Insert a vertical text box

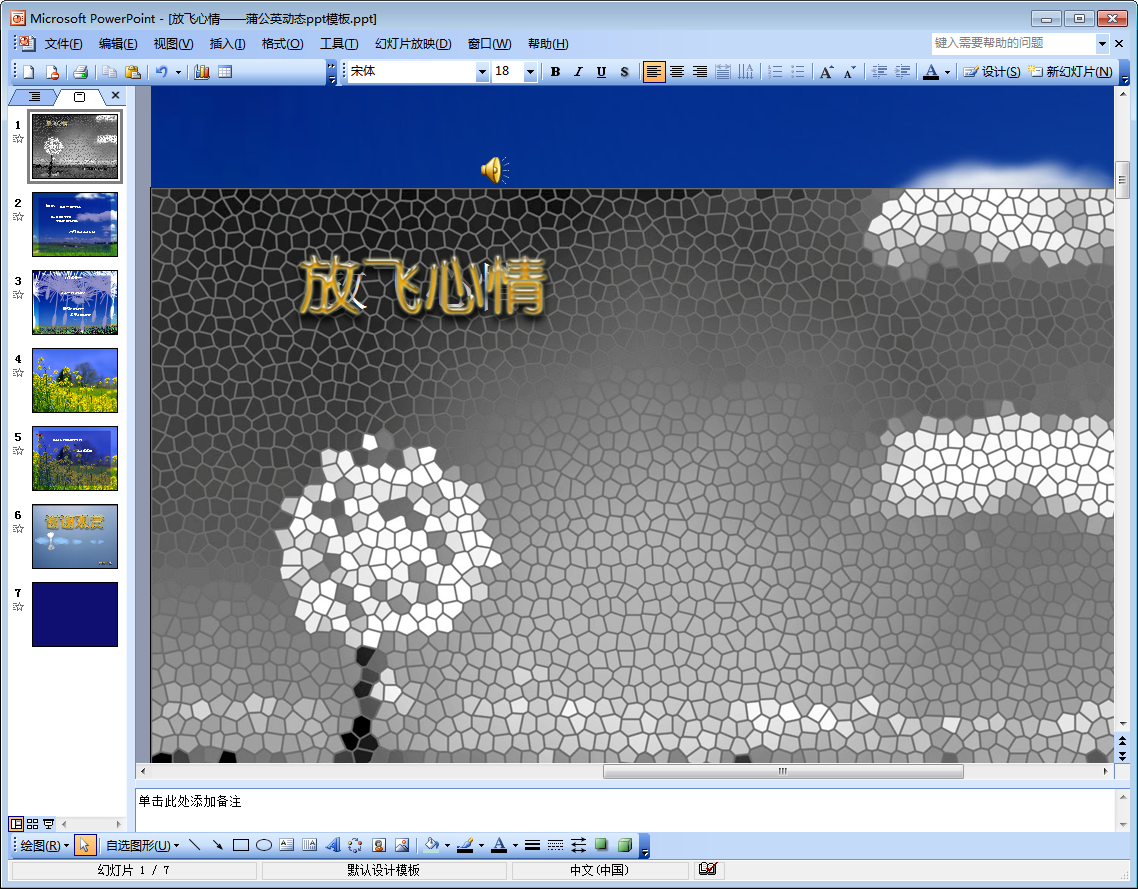tap(310, 845)
